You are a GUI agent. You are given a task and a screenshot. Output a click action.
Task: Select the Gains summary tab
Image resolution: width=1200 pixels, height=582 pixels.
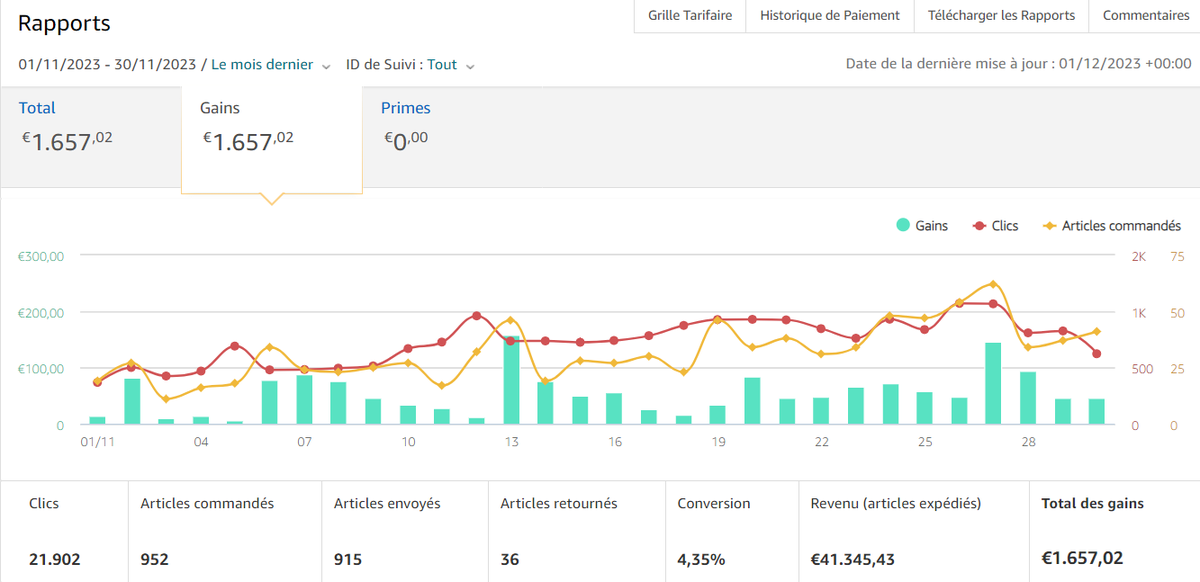[272, 139]
